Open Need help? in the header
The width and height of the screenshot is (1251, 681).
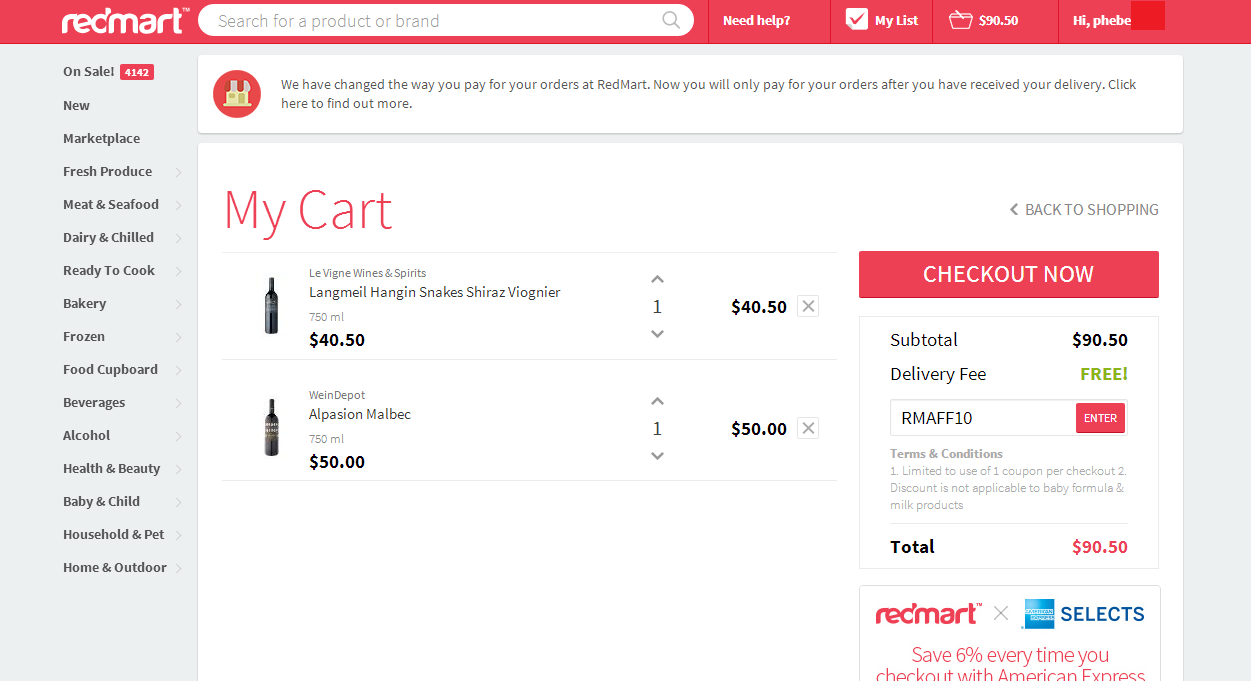tap(756, 20)
